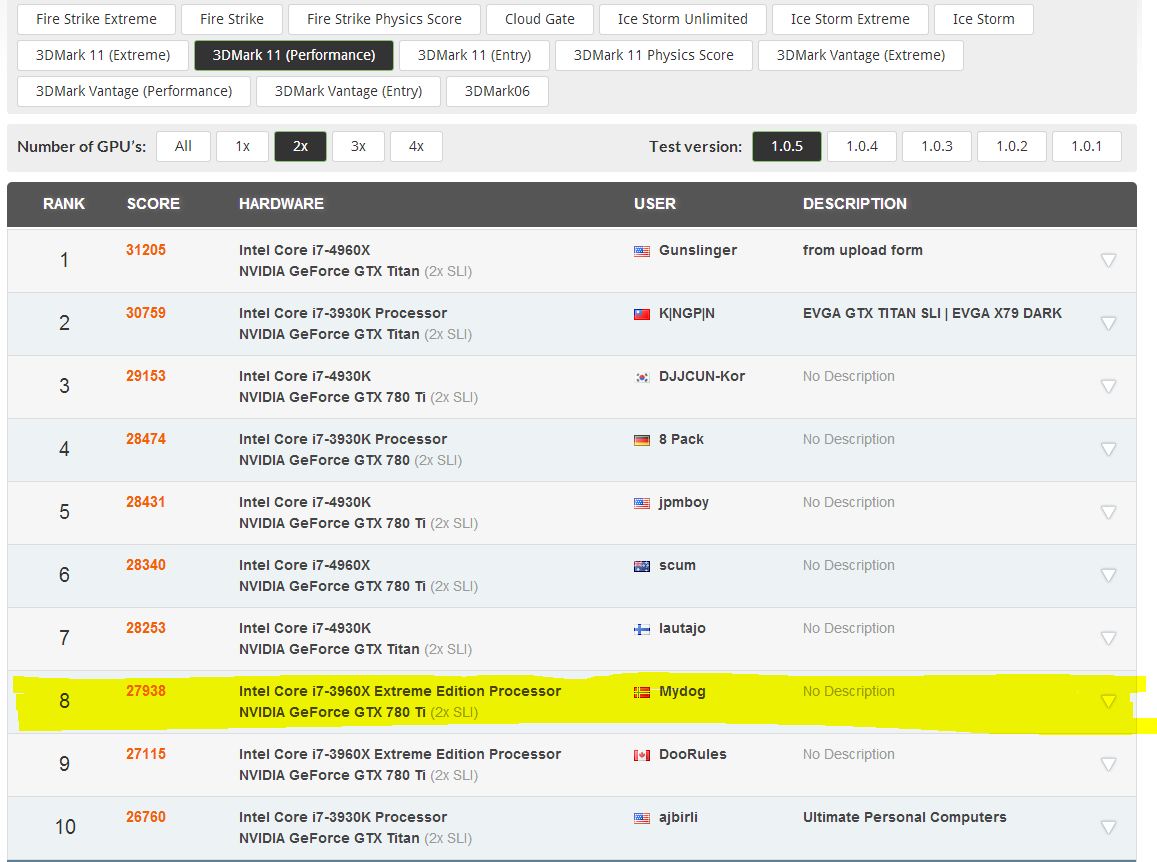Click the USER column header

point(655,204)
